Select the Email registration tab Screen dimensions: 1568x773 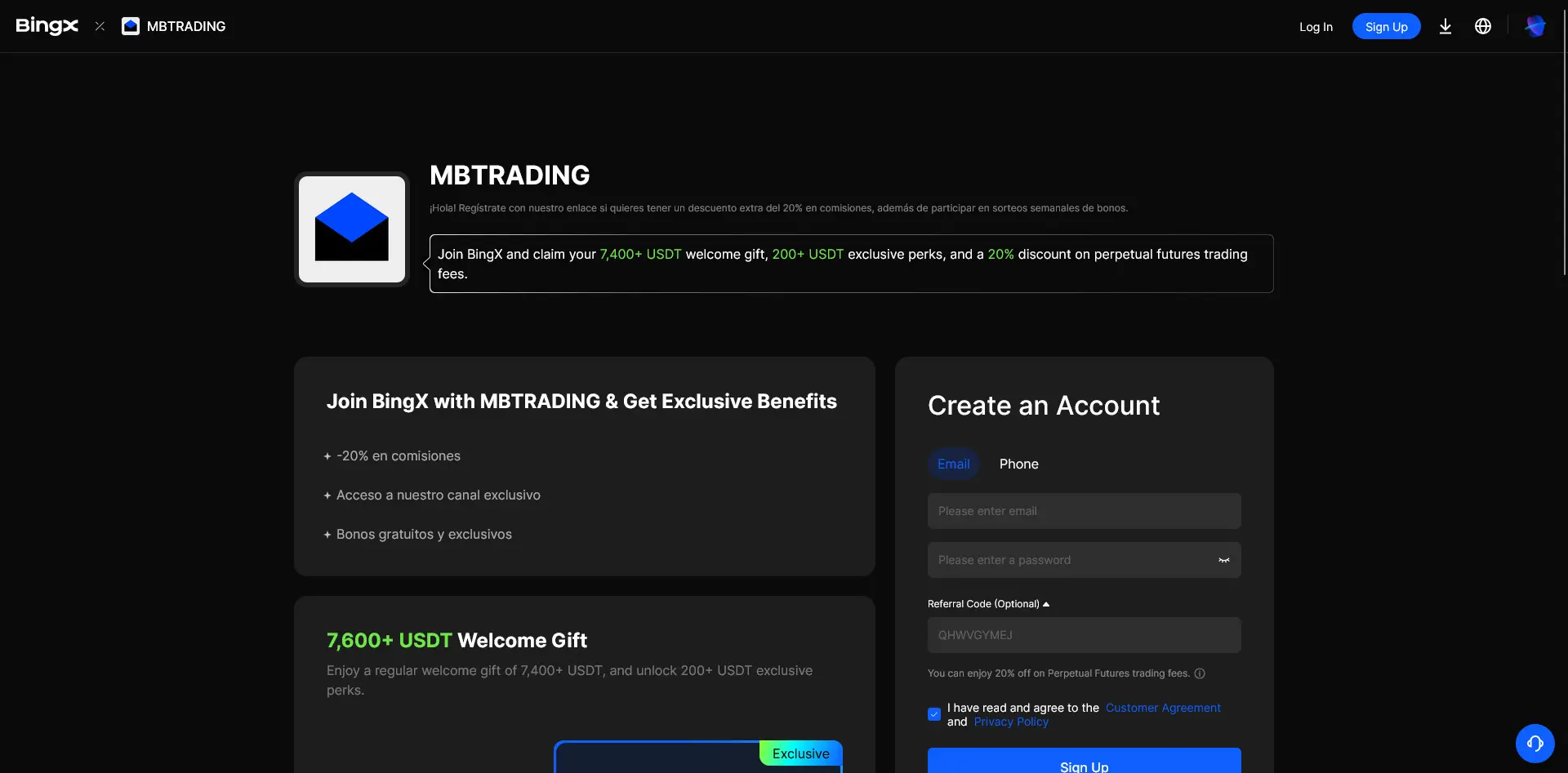click(953, 464)
